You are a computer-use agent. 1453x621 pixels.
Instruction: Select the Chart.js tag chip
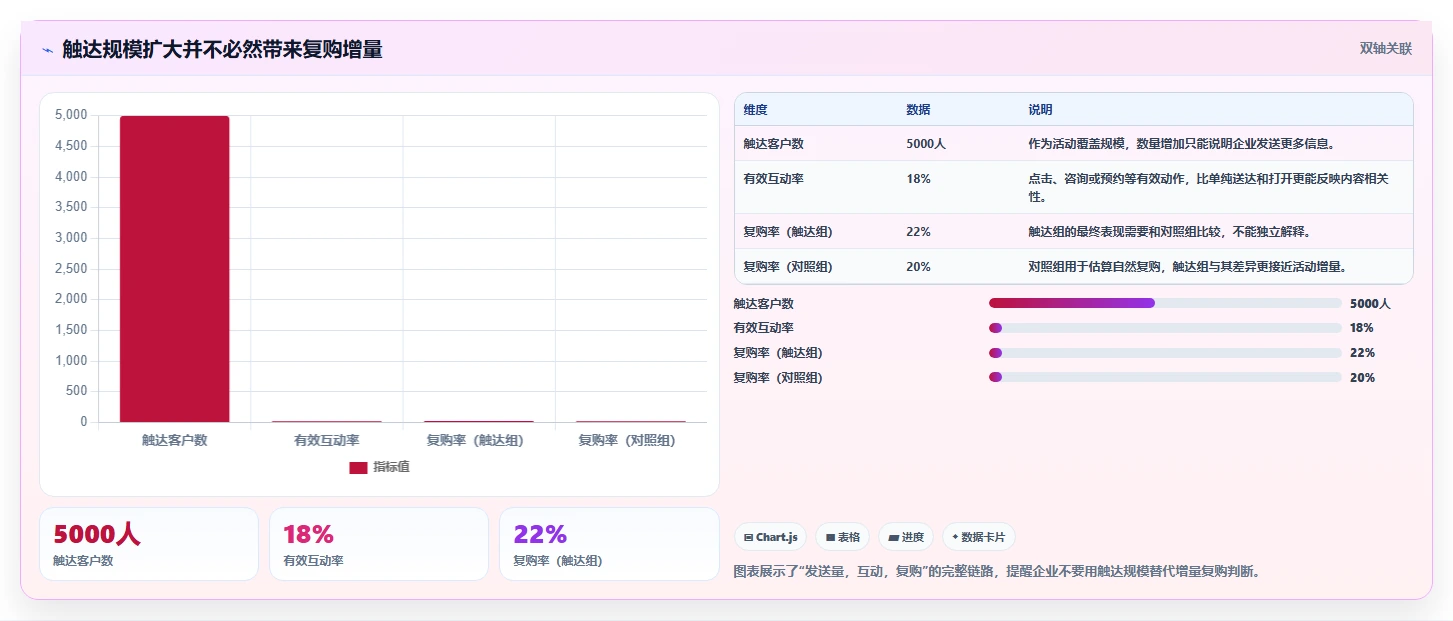770,537
